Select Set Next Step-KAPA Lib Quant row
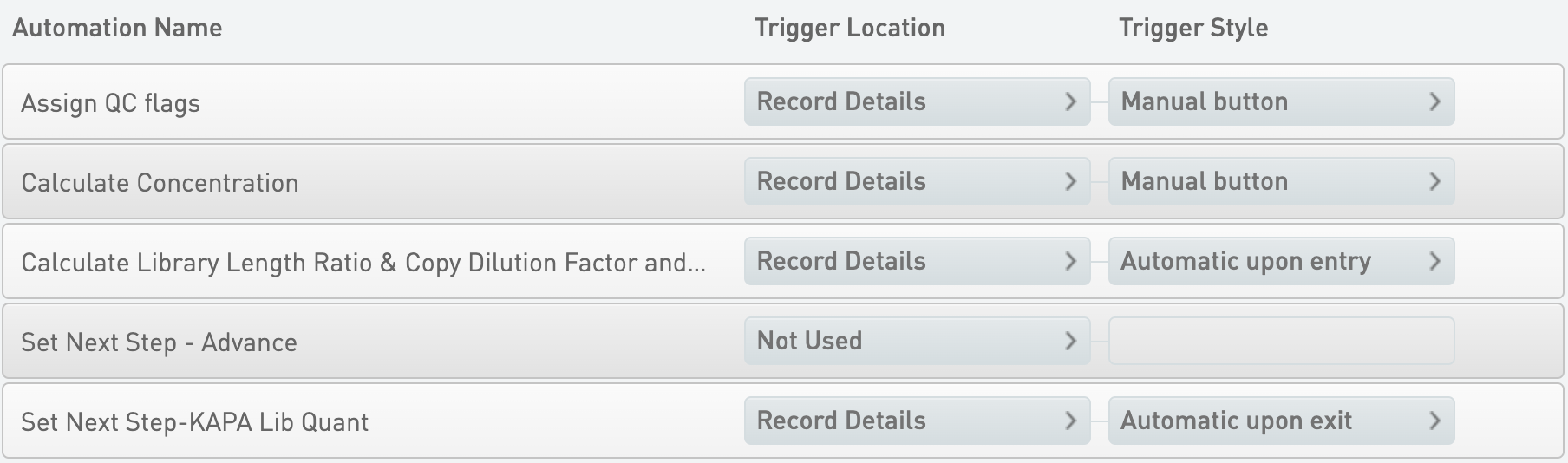Image resolution: width=1568 pixels, height=463 pixels. (x=194, y=422)
